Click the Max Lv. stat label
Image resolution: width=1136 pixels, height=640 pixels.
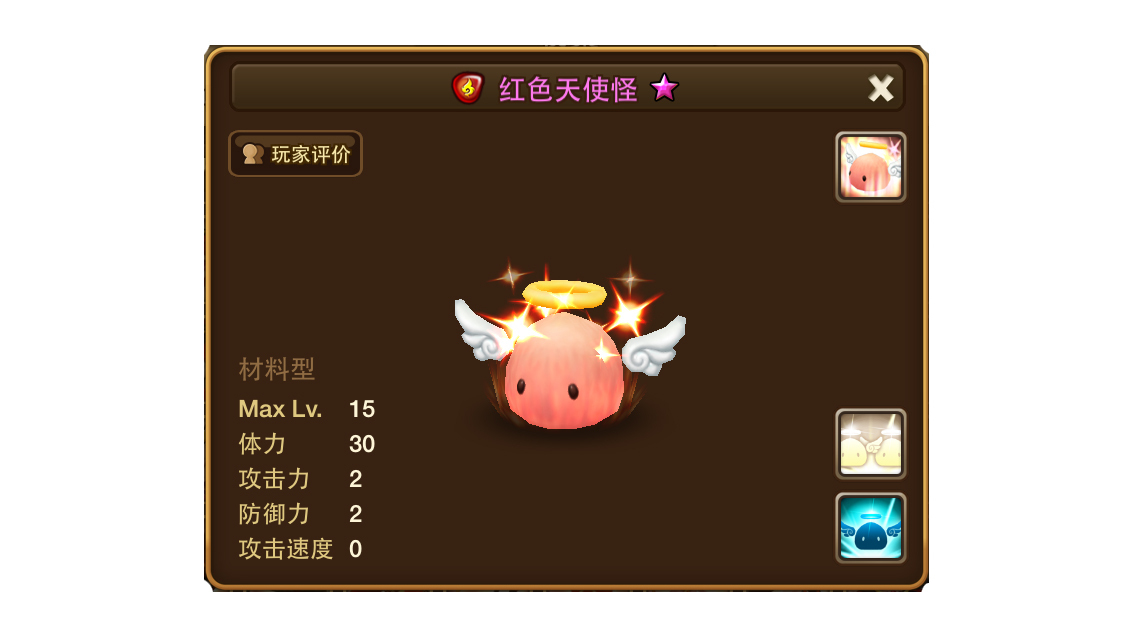[x=280, y=409]
